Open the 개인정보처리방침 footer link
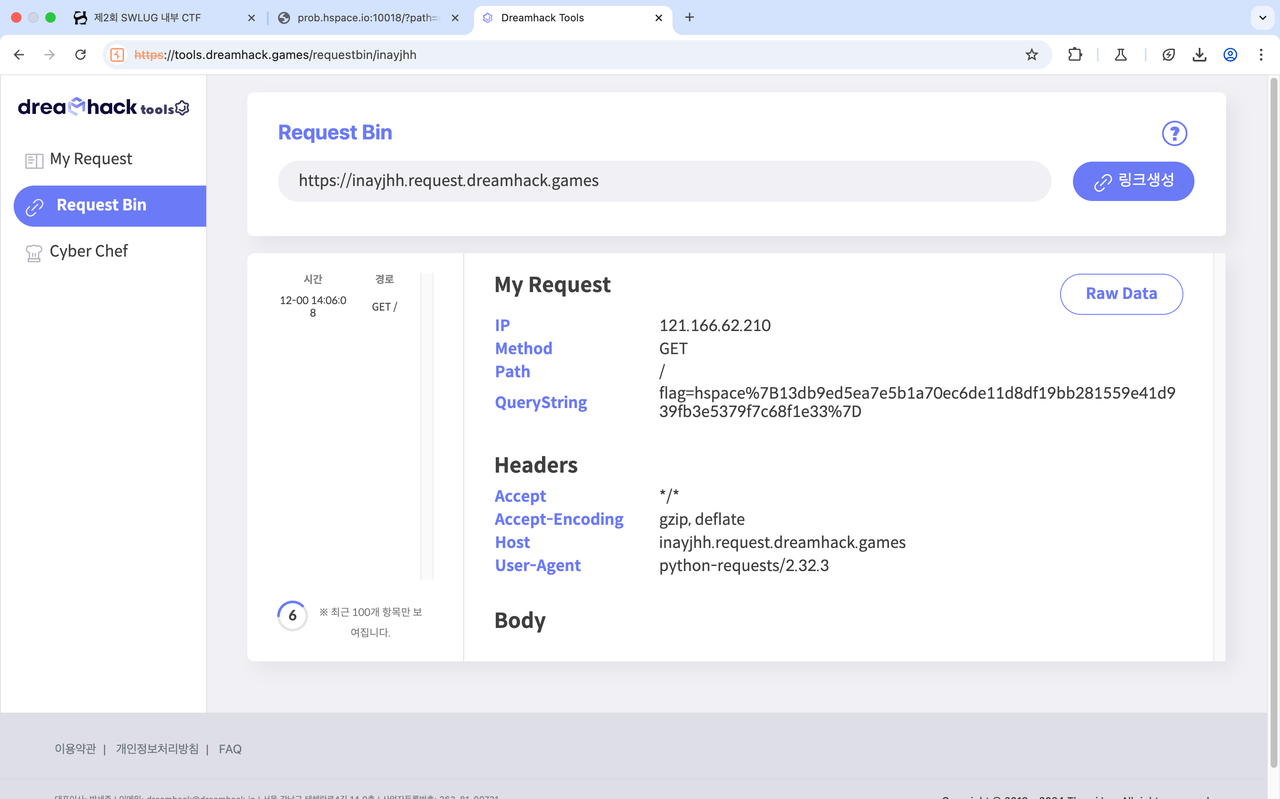The image size is (1280, 799). click(157, 749)
